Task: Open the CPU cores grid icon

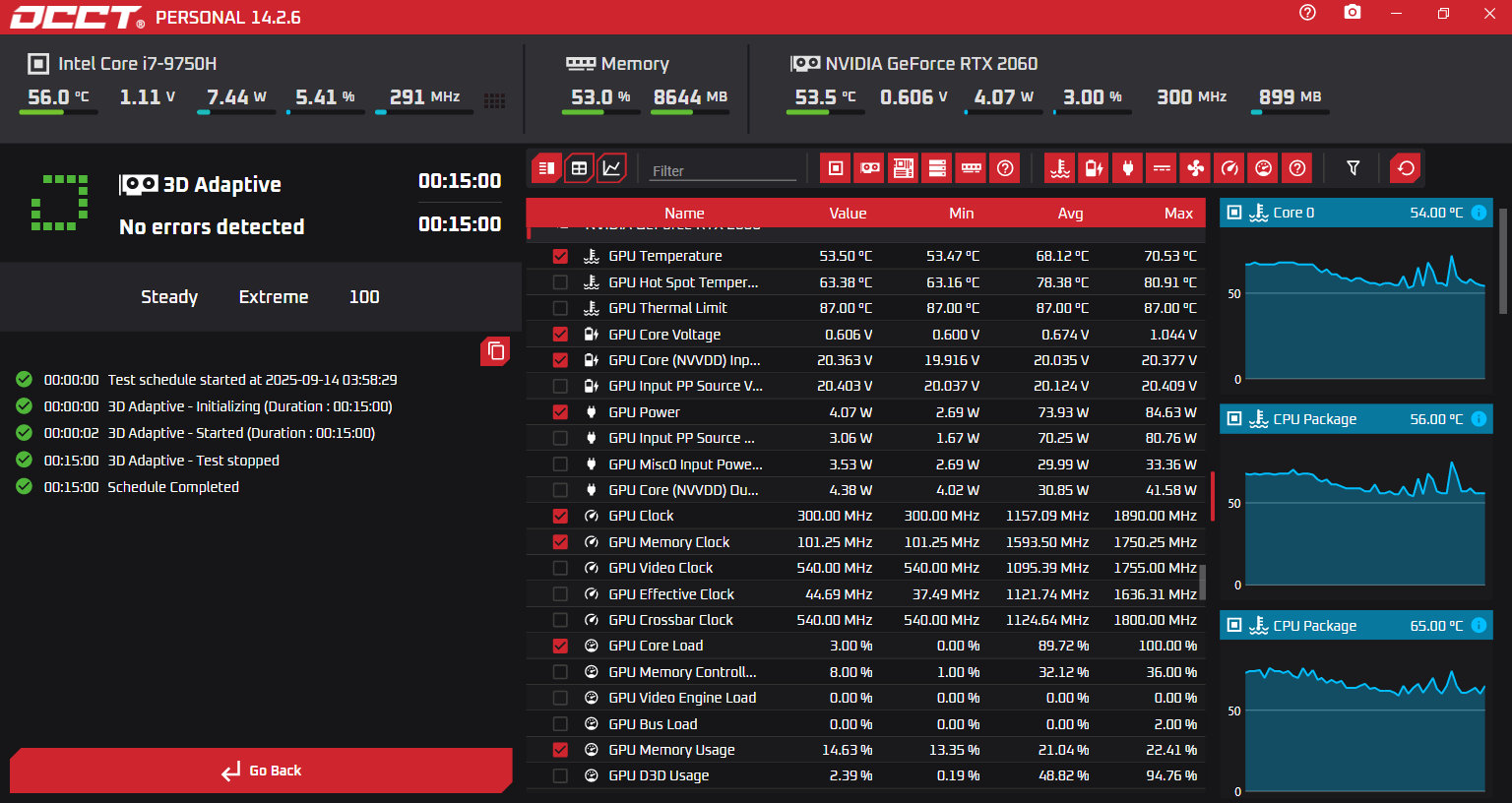Action: pos(495,101)
